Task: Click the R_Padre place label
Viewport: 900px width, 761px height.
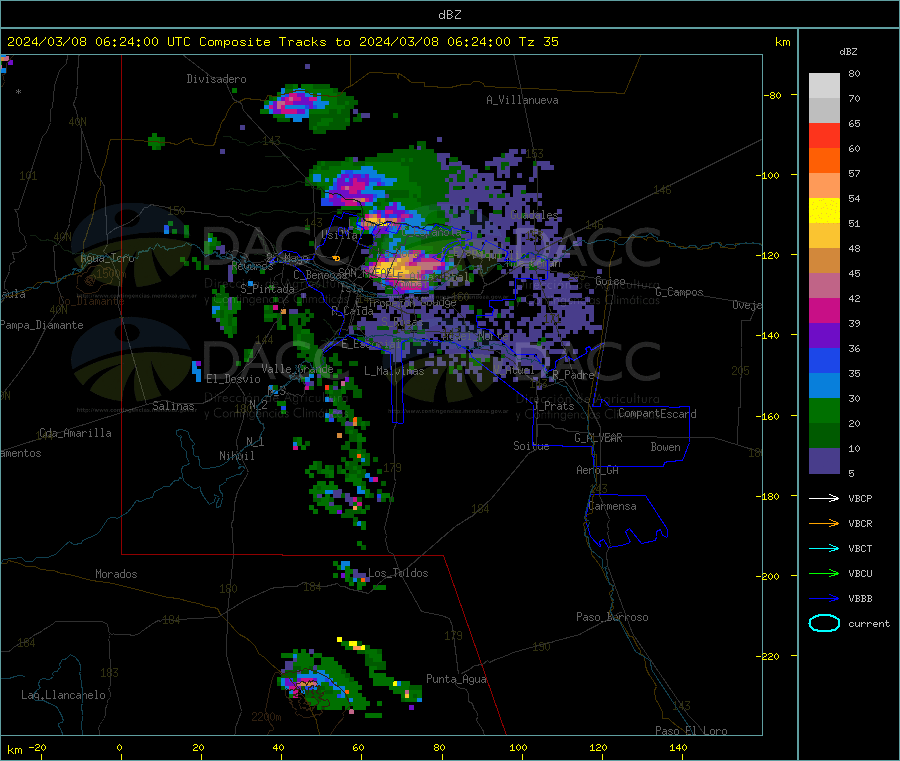Action: click(x=573, y=375)
